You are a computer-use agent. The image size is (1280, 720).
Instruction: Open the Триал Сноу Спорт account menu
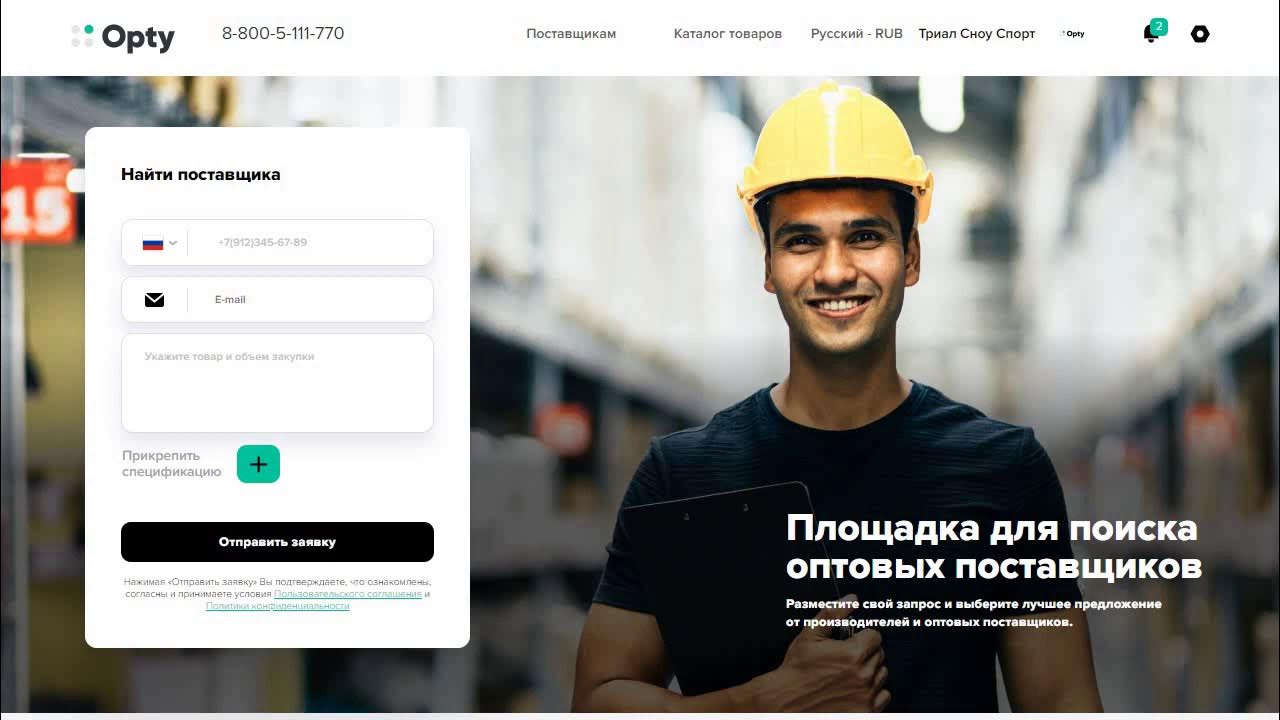tap(977, 34)
